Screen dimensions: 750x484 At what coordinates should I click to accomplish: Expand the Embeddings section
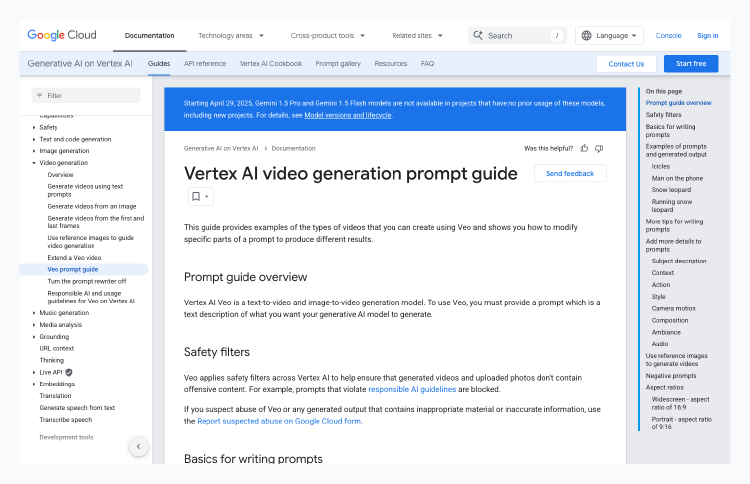(34, 384)
